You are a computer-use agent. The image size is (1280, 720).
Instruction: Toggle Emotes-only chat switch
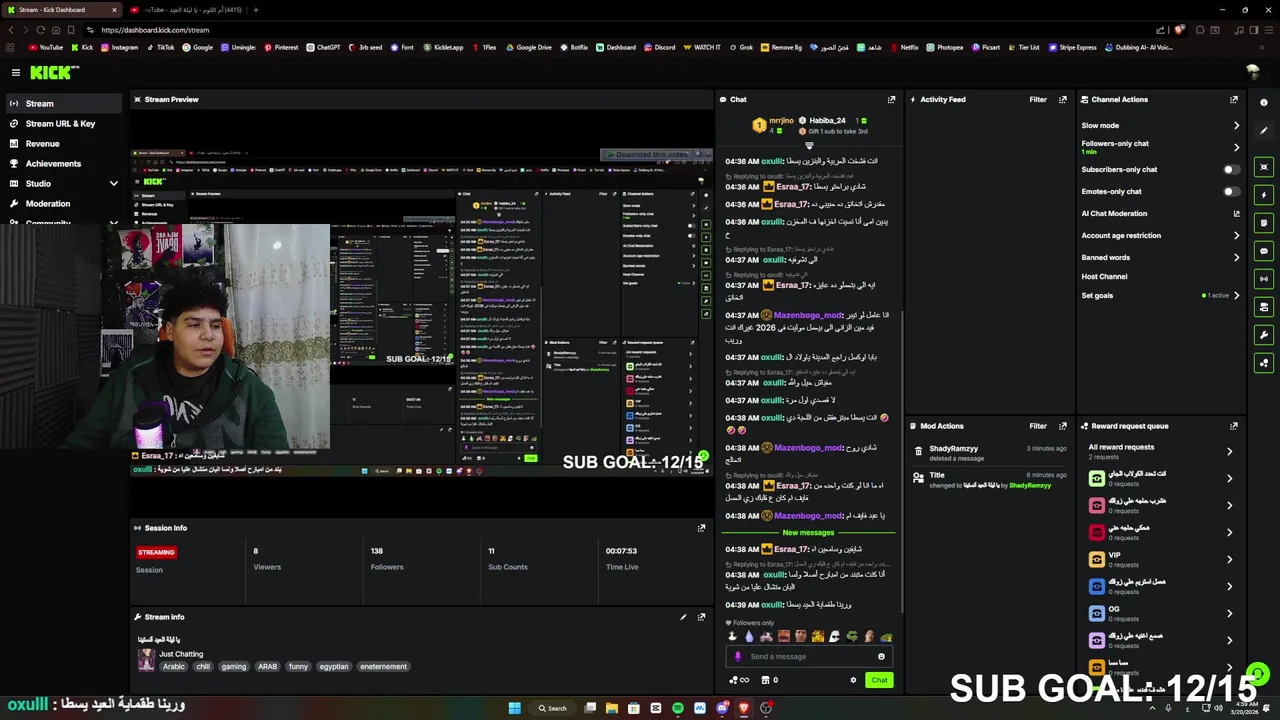pos(1232,192)
